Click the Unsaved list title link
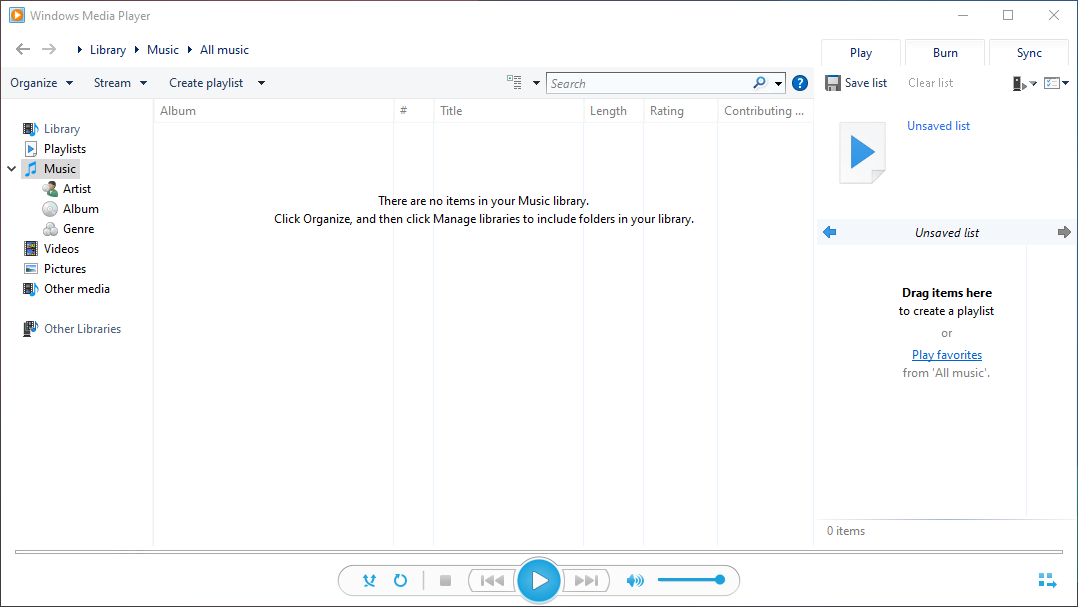The image size is (1078, 607). click(938, 126)
